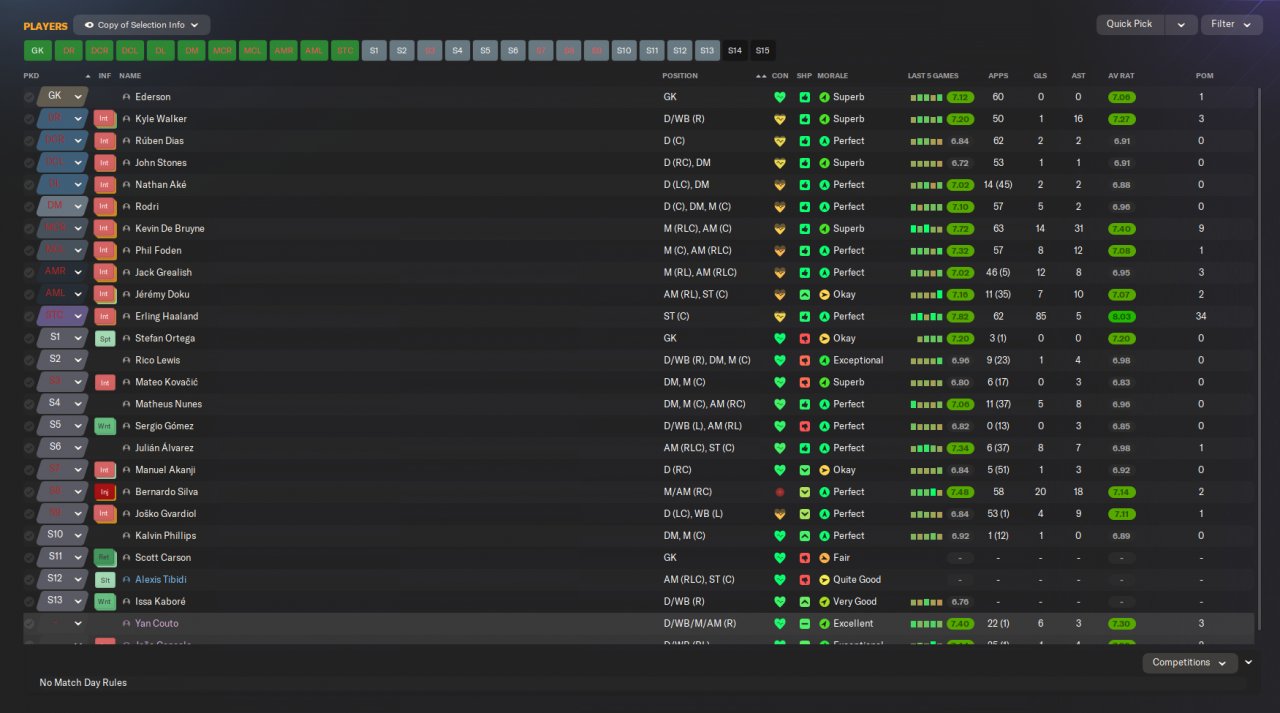Screen dimensions: 1280x713
Task: Expand the chevron right of Competitions
Action: pyautogui.click(x=1248, y=662)
